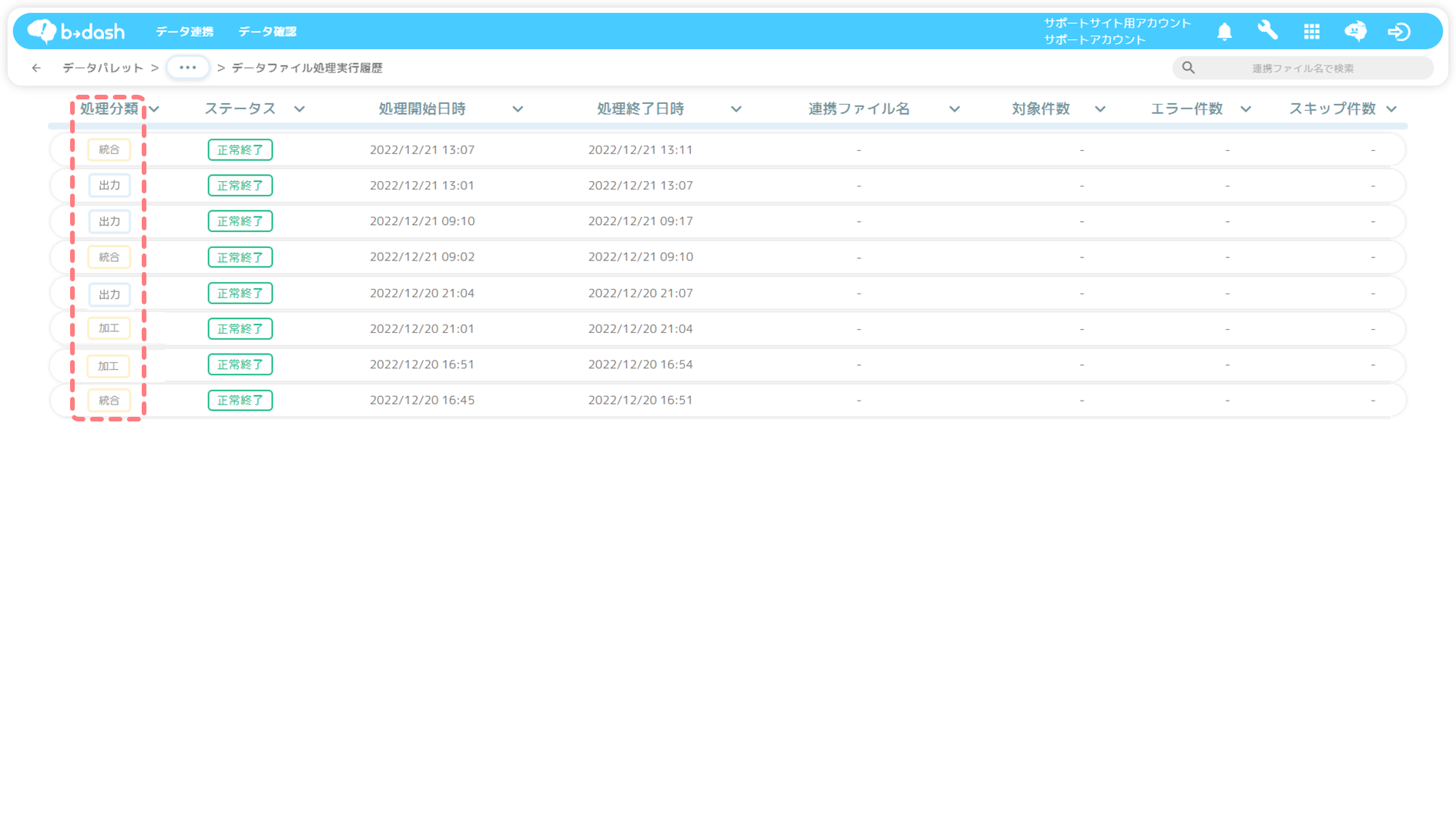The width and height of the screenshot is (1456, 819).
Task: Click the 処理開始日時 column header
Action: point(422,109)
